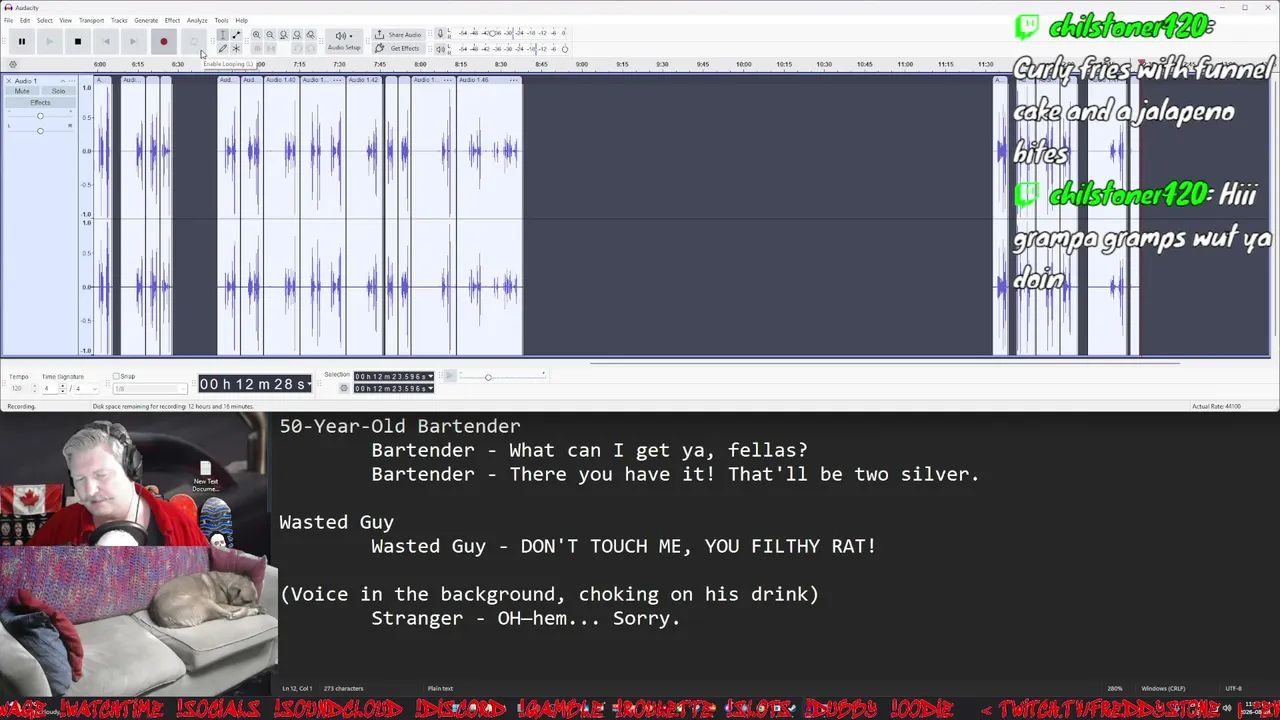Open the File menu
Viewport: 1280px width, 720px height.
click(x=8, y=20)
